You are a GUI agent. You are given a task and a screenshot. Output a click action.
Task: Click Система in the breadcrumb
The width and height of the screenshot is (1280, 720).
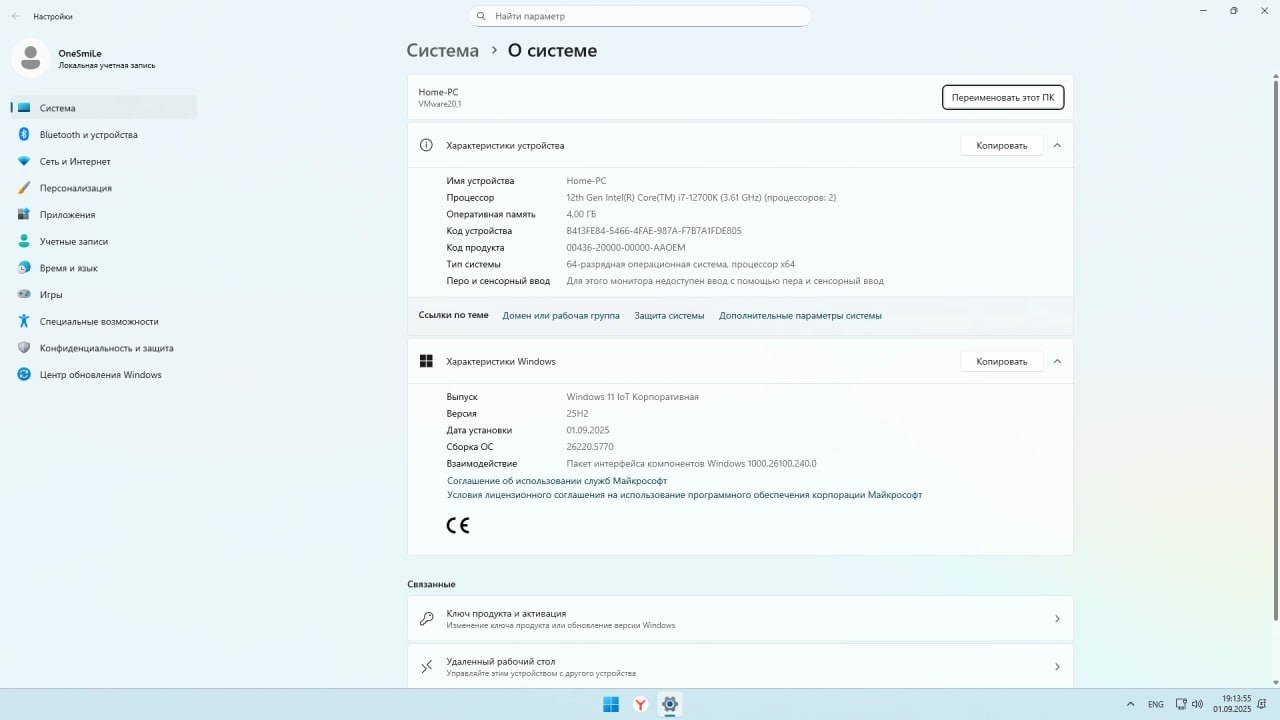(x=443, y=50)
